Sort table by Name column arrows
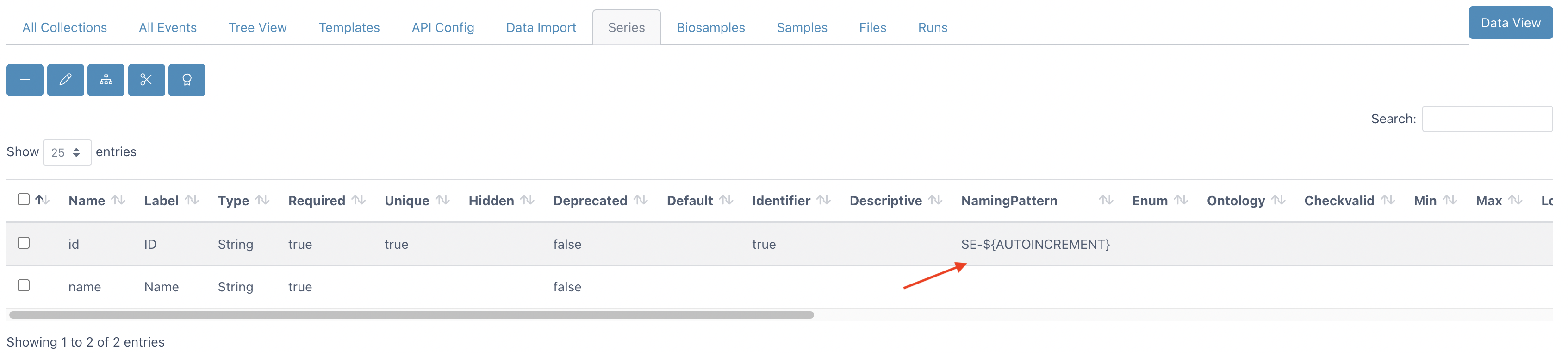This screenshot has width=1568, height=353. (118, 200)
